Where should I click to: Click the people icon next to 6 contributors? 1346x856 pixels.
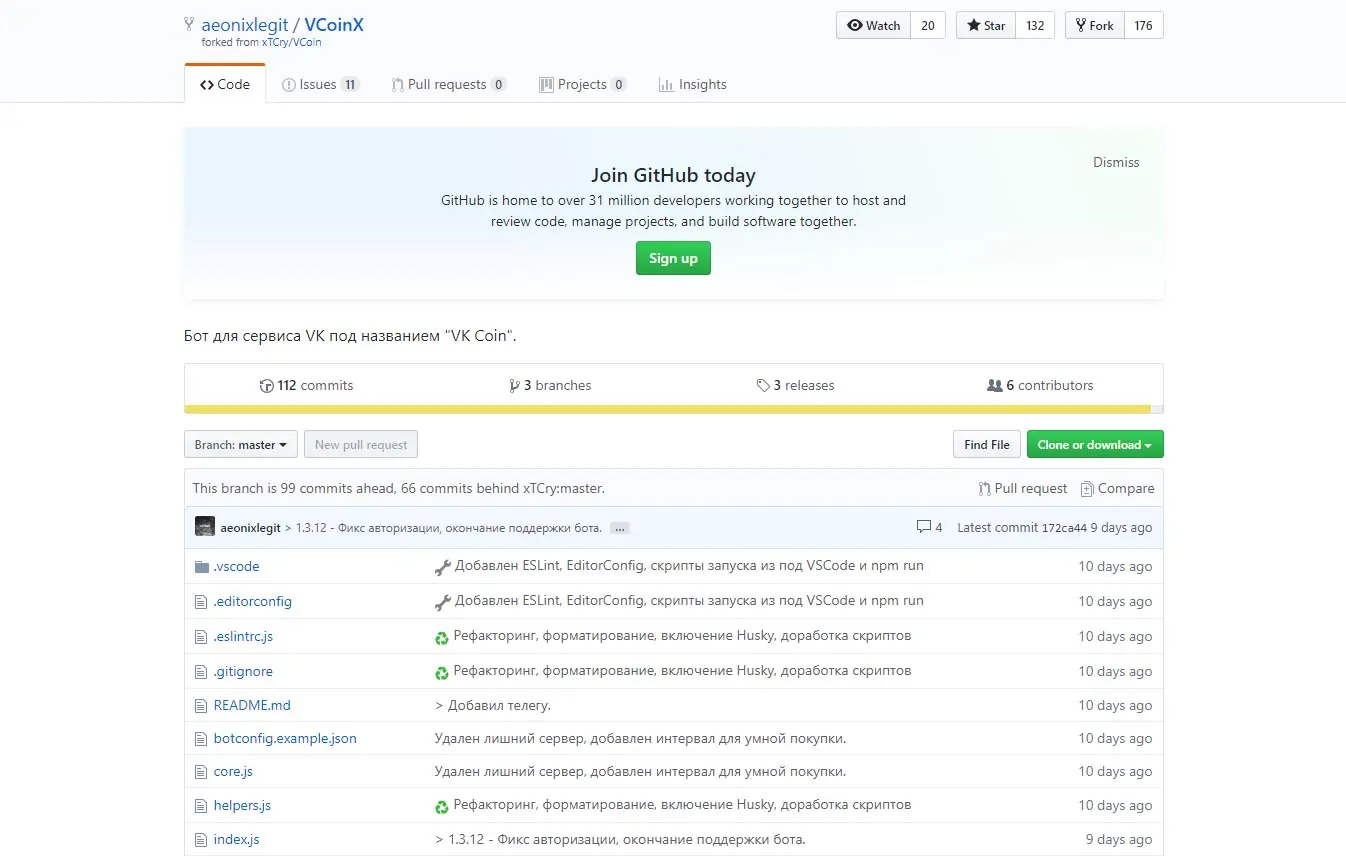point(994,386)
